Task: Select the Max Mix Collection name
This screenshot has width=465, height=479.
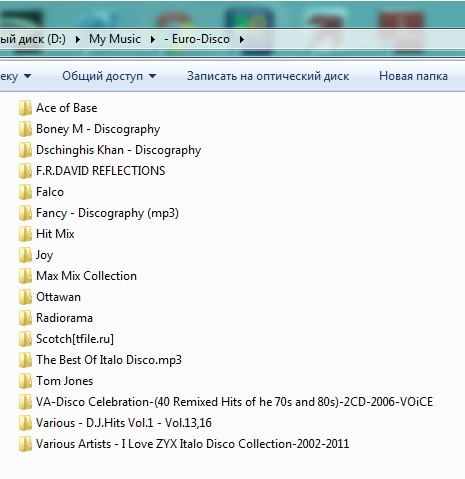Action: coord(86,276)
